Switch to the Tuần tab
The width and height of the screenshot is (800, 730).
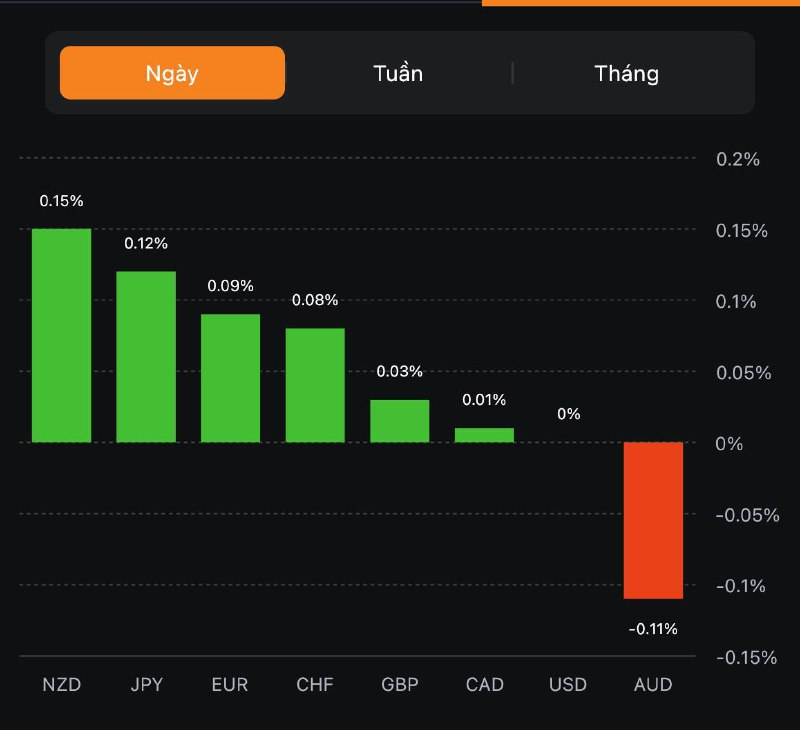(x=398, y=73)
